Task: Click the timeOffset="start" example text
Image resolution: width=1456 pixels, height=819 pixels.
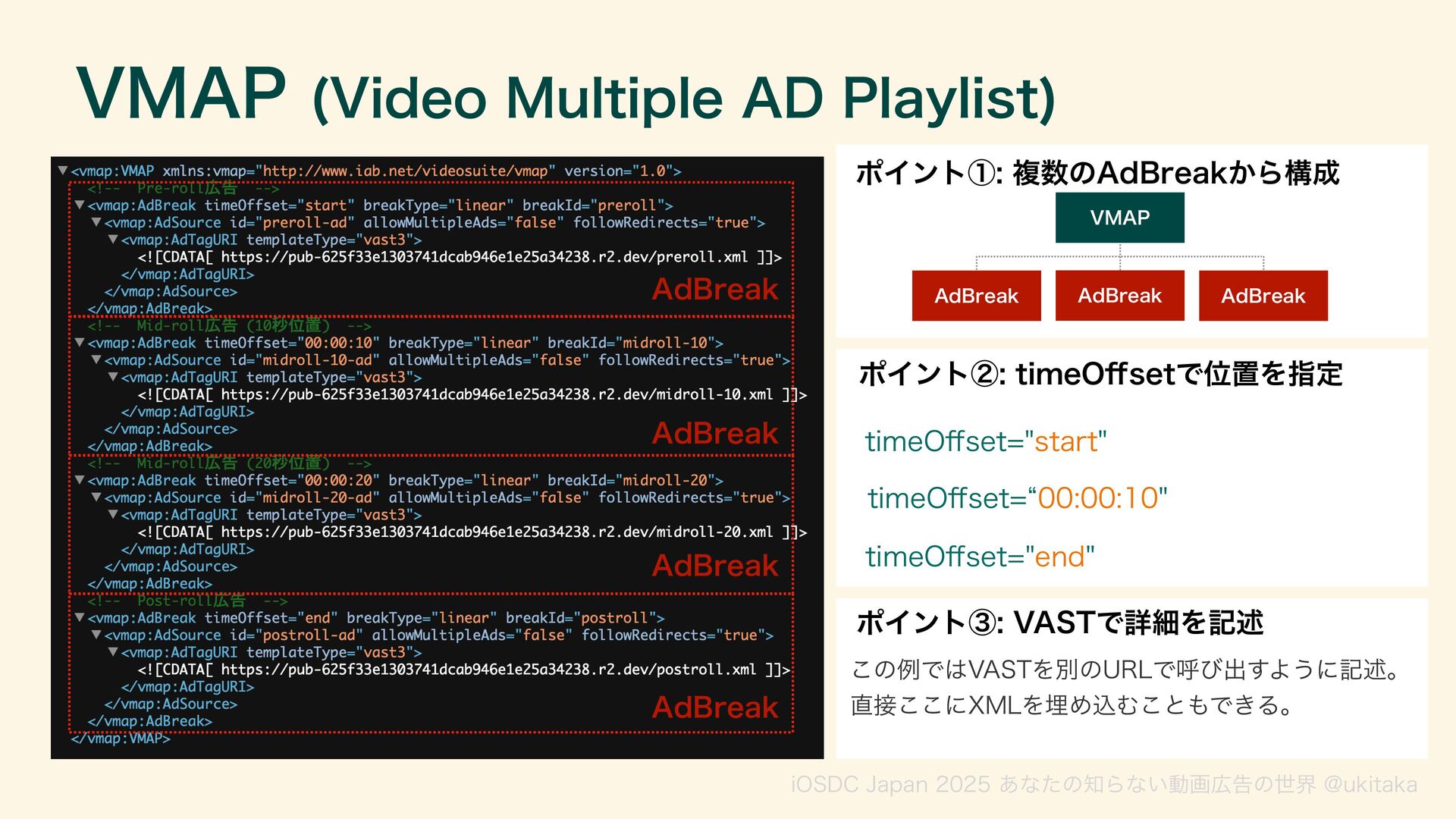Action: [x=986, y=441]
